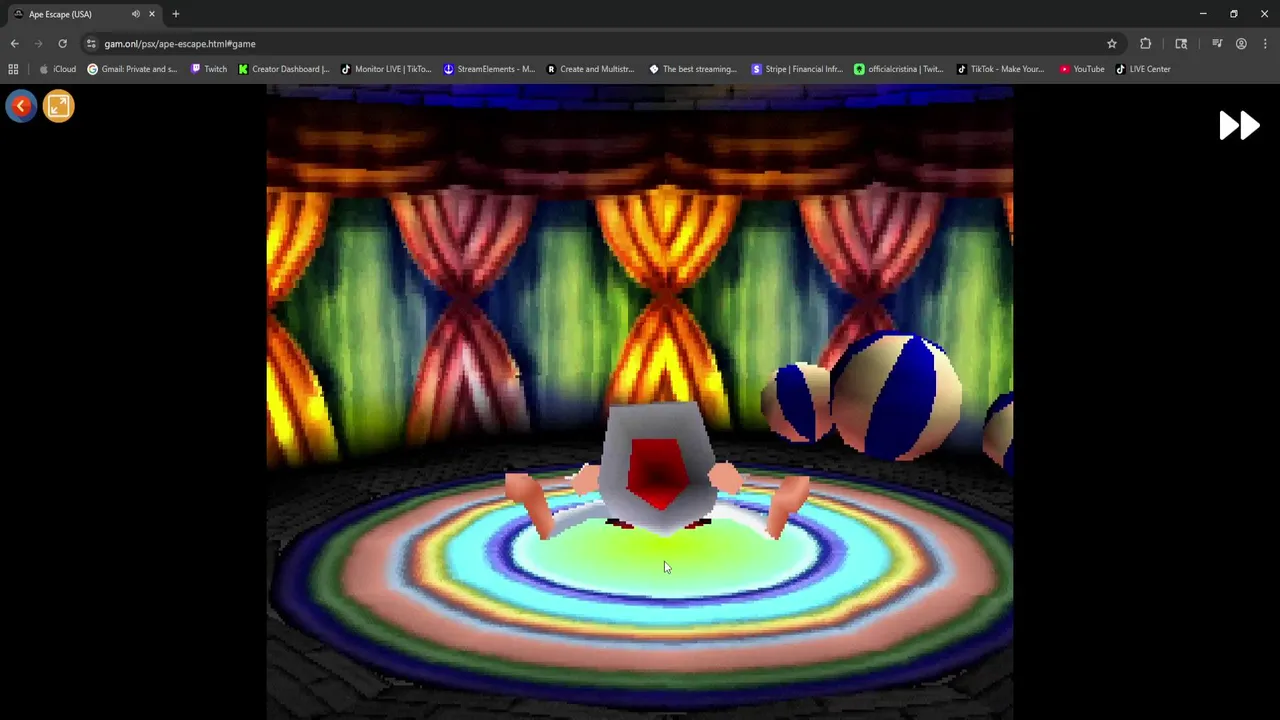
Task: Open the LIVE Center bookmark
Action: [1143, 69]
